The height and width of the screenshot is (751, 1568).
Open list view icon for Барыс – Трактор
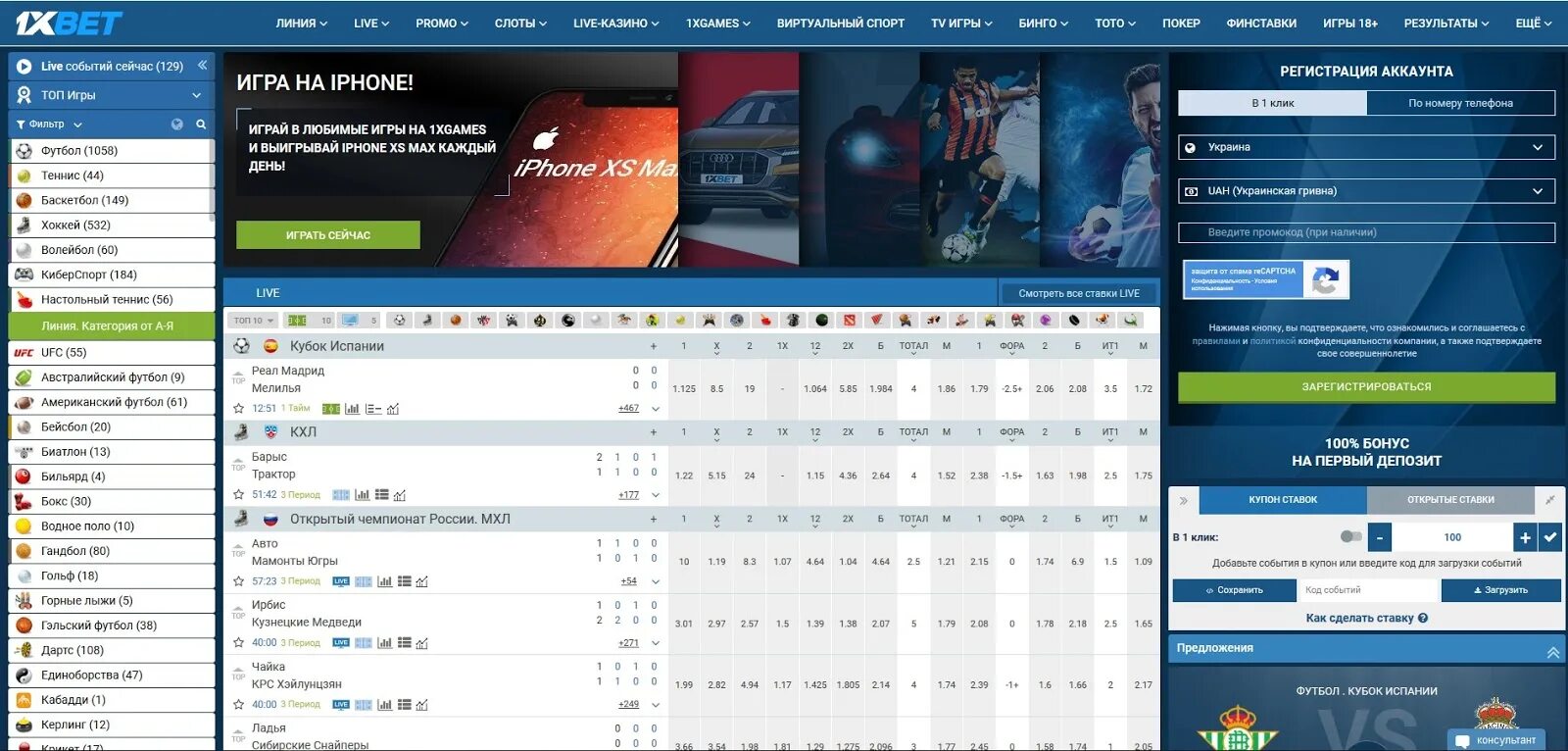[382, 495]
